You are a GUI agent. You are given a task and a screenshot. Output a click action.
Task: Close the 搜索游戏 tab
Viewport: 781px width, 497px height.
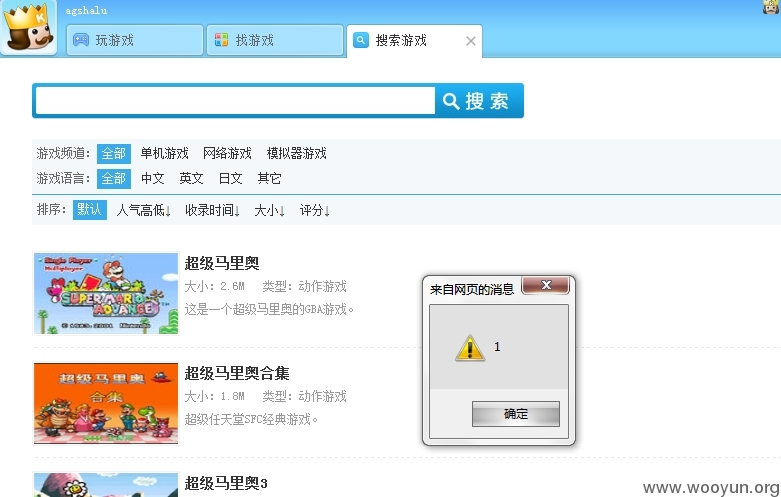(471, 41)
